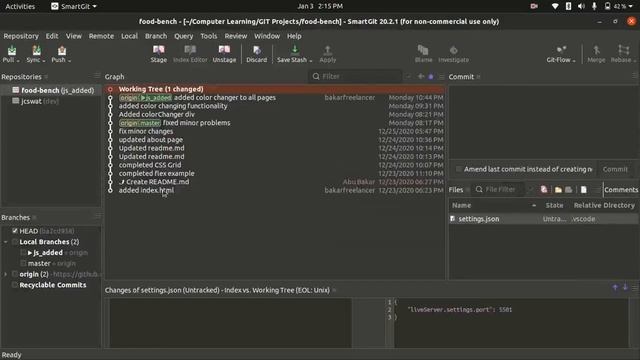Viewport: 640px width, 360px height.
Task: Open the Branches panel options menu
Action: pos(97,216)
